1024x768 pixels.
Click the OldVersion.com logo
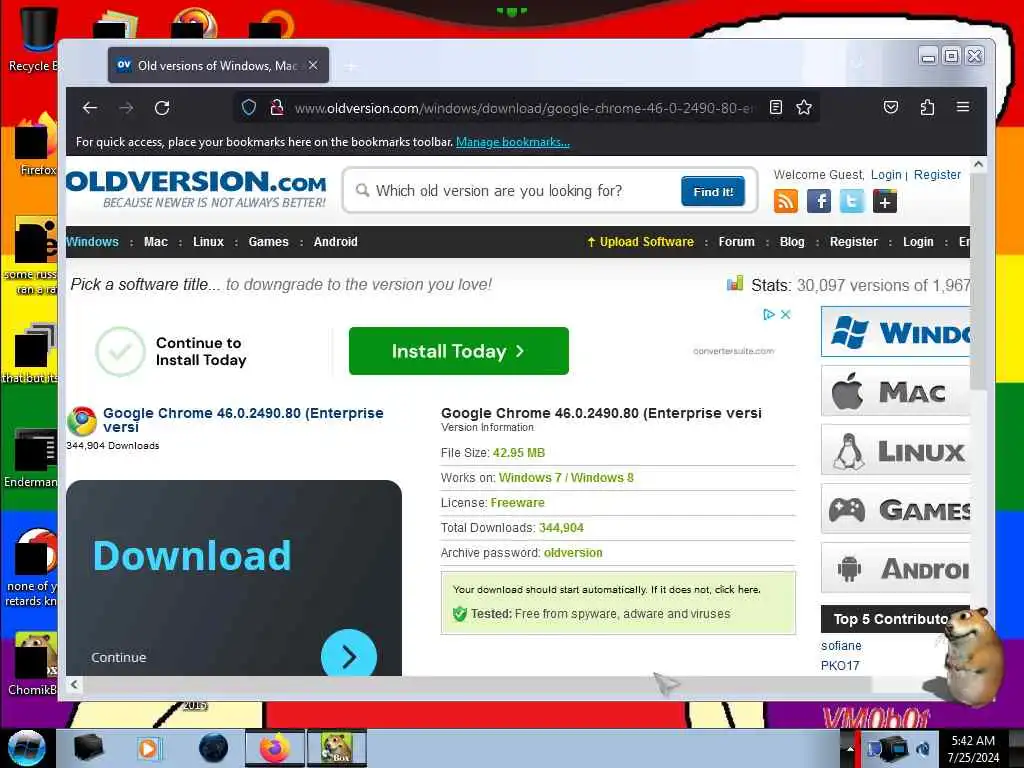tap(196, 189)
